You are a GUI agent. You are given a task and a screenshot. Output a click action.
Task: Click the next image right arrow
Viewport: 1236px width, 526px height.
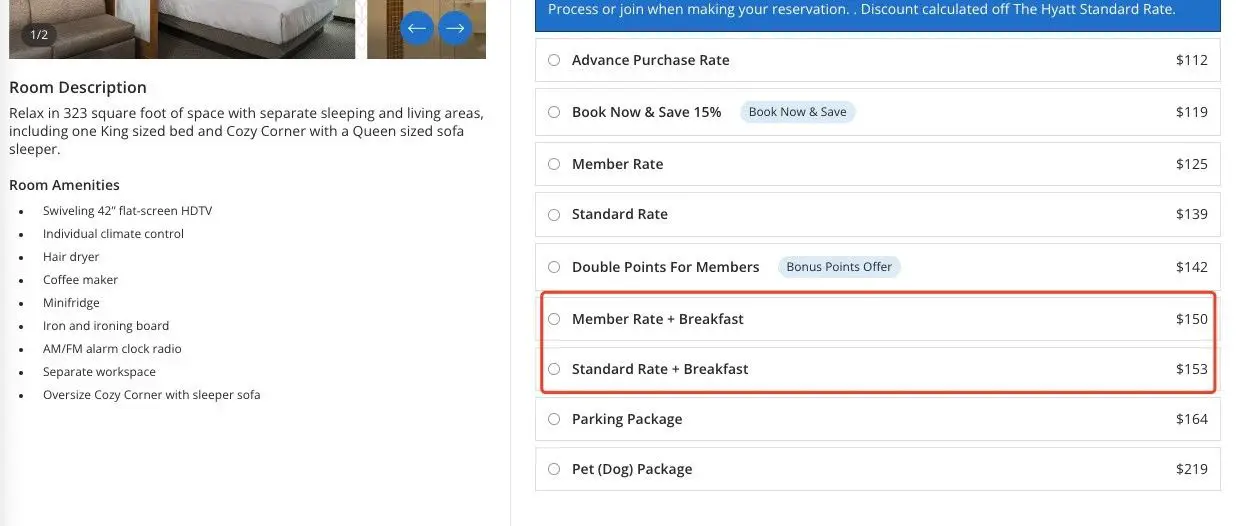tap(455, 28)
